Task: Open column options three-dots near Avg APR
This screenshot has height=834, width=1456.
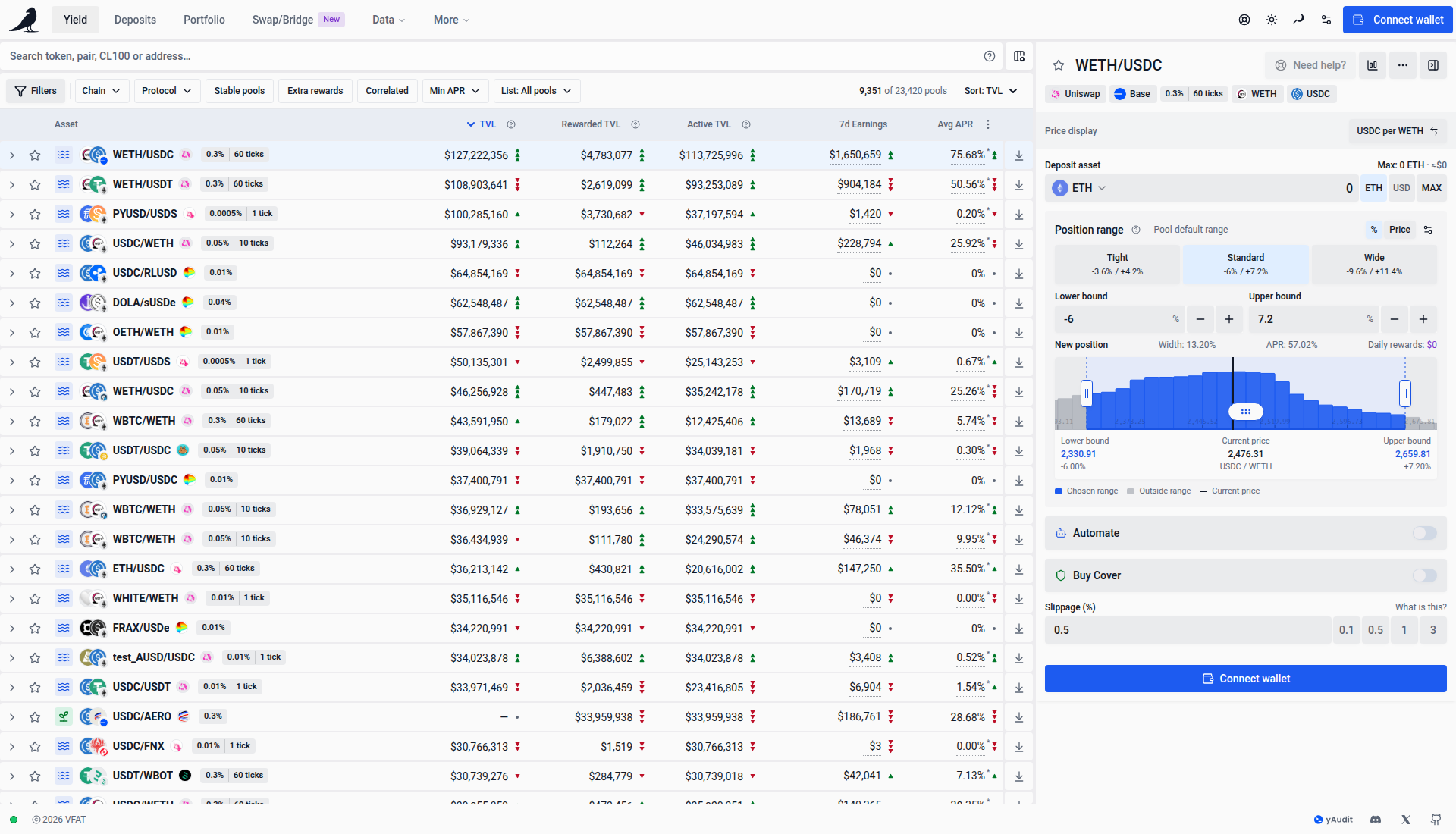Action: tap(987, 124)
